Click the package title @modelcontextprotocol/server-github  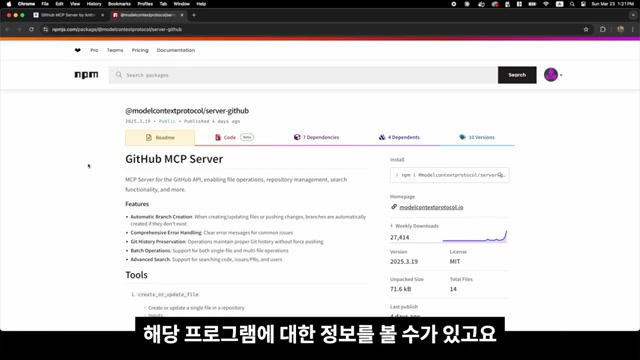tap(187, 111)
